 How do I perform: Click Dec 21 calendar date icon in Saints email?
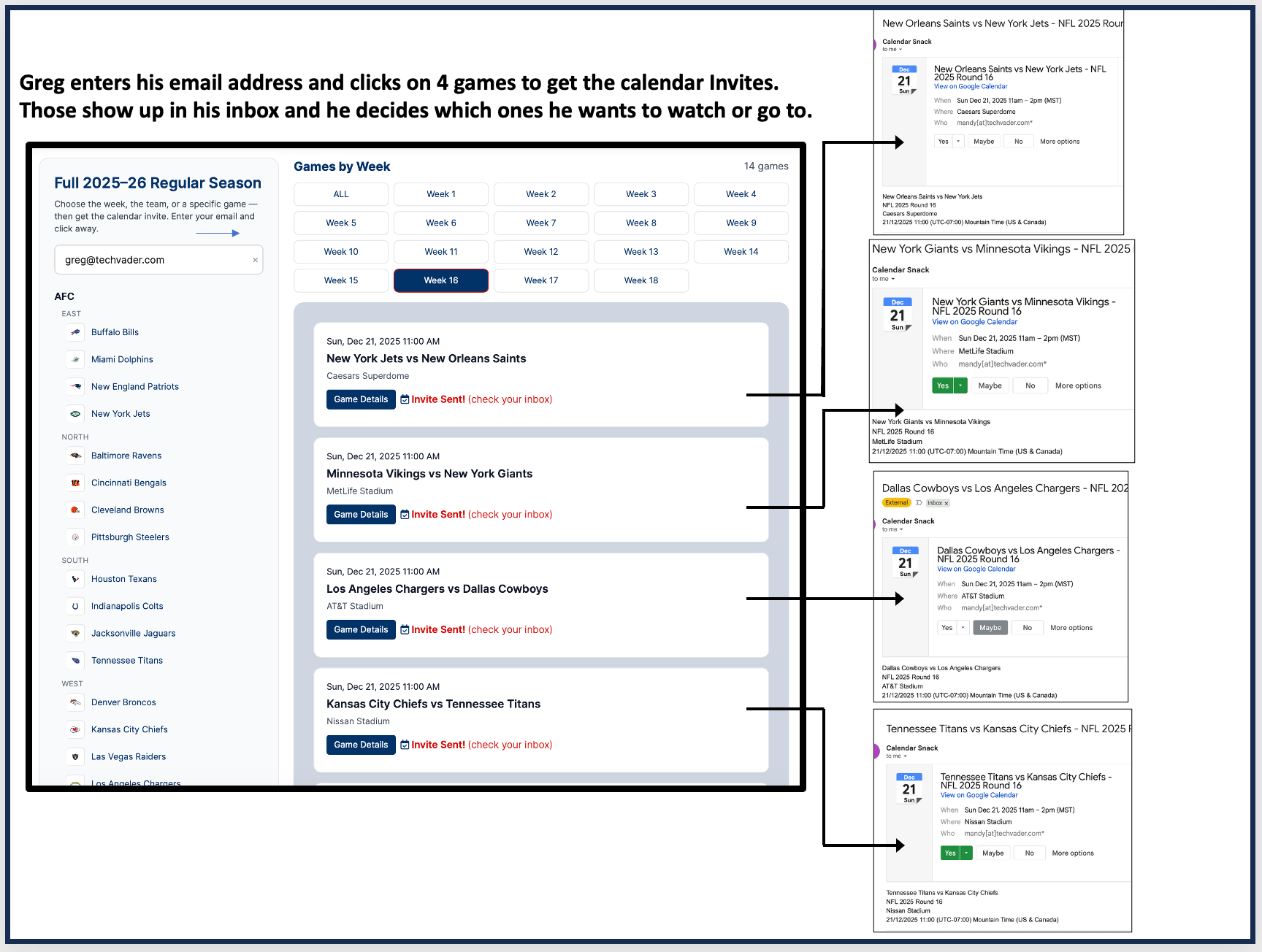coord(904,80)
